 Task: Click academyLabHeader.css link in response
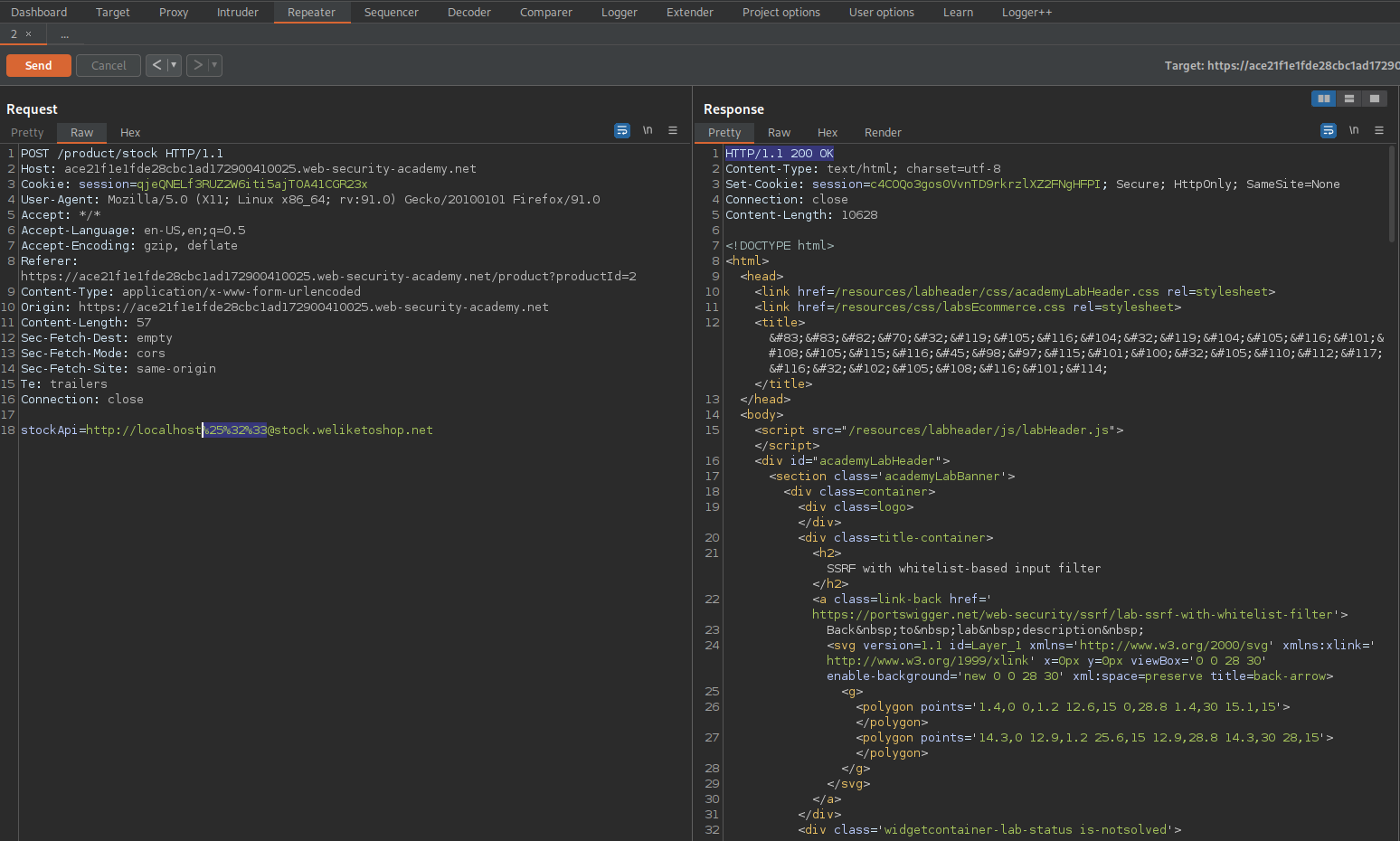[x=997, y=291]
